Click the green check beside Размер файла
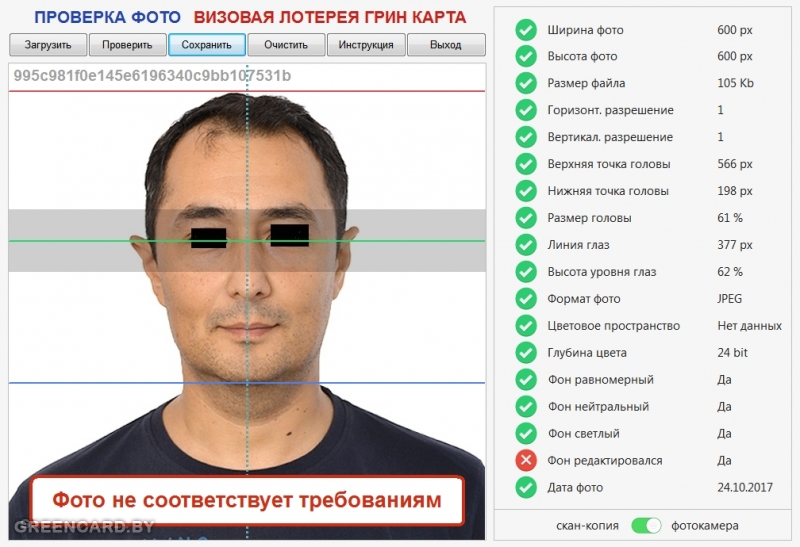Screen dimensions: 800x547 point(526,83)
